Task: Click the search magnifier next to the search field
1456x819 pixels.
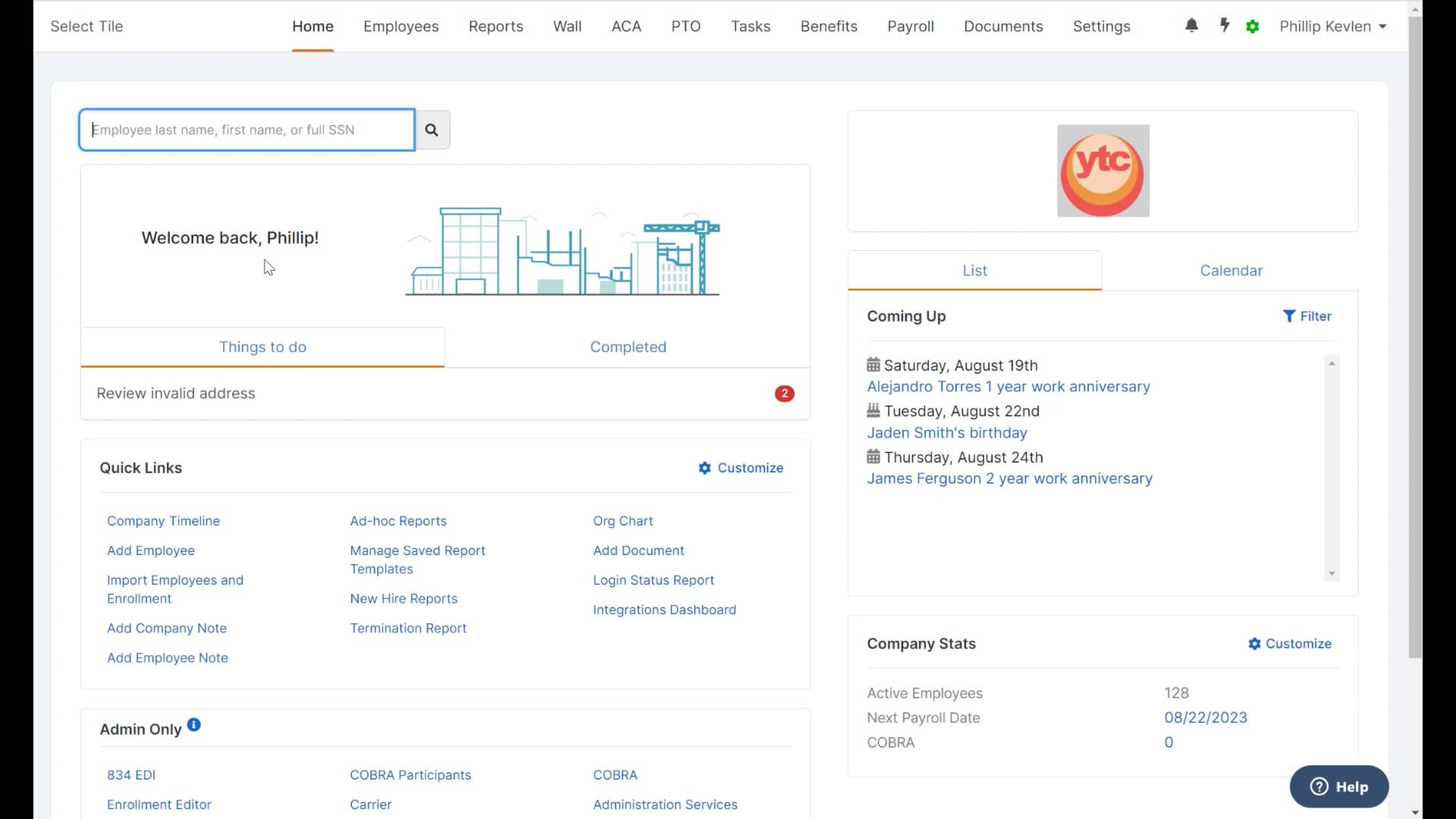Action: click(x=431, y=129)
